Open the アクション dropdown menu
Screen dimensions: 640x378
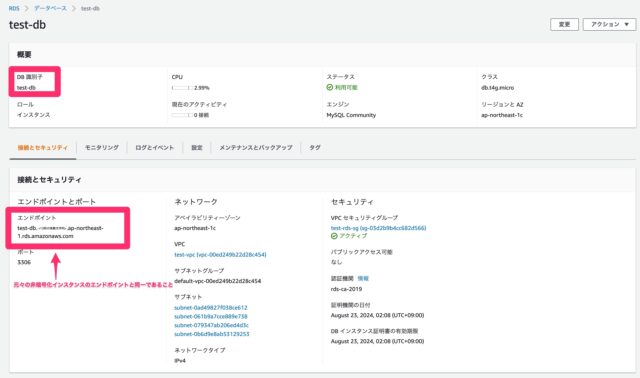(x=609, y=24)
